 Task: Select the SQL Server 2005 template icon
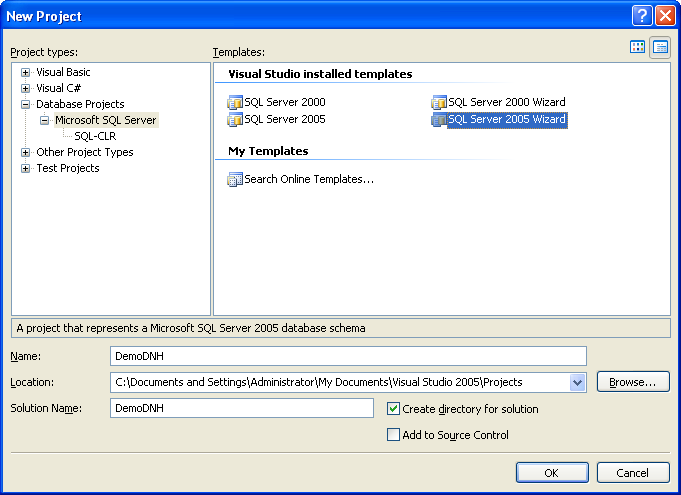235,119
